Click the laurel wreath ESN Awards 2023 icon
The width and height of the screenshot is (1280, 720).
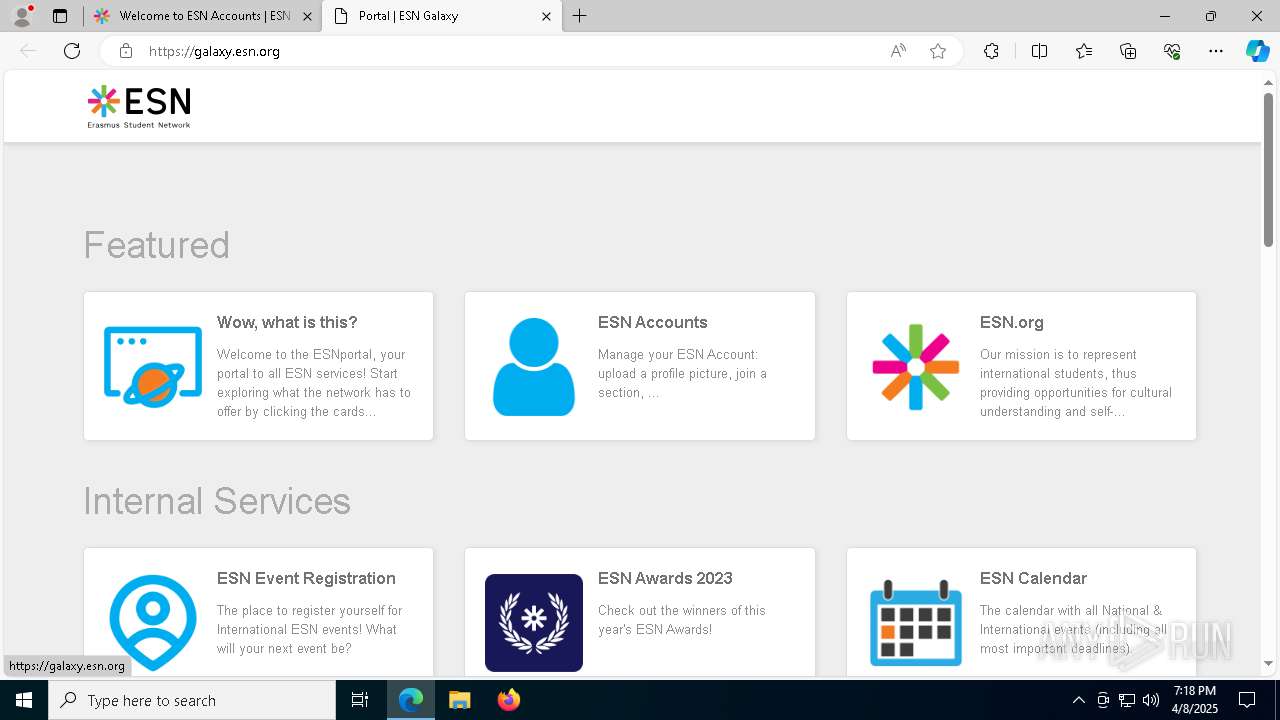tap(534, 622)
